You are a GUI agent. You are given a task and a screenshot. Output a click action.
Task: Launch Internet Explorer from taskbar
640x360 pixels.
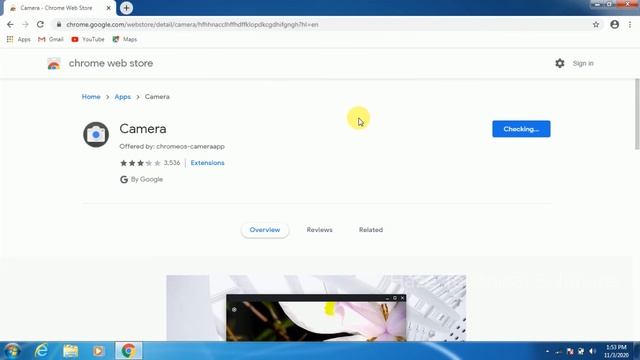tap(42, 351)
